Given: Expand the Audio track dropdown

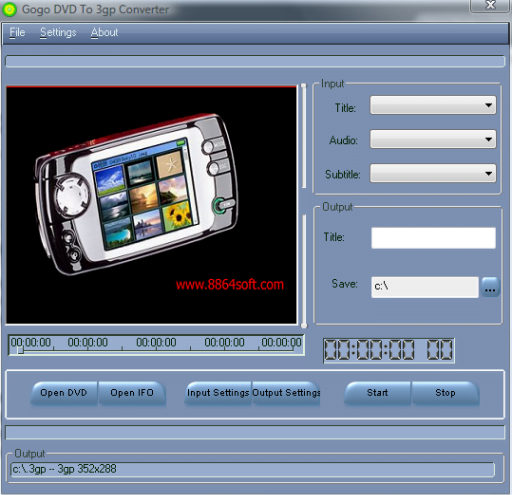Looking at the screenshot, I should pyautogui.click(x=433, y=139).
